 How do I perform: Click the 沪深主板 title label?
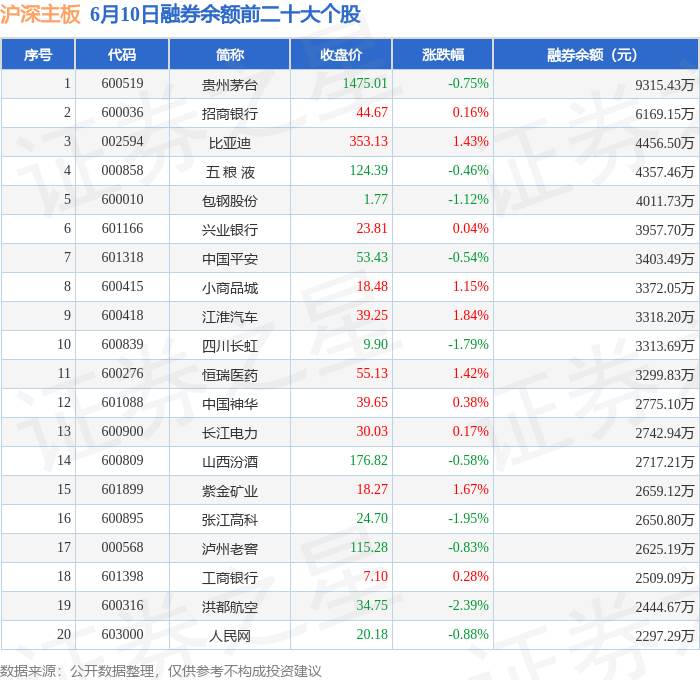[40, 14]
